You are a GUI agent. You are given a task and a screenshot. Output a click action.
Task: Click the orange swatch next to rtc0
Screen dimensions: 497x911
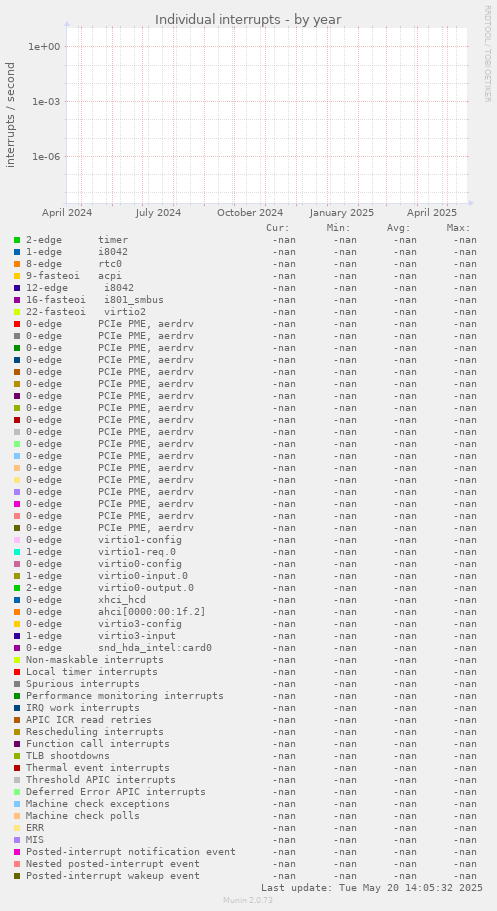tap(17, 264)
